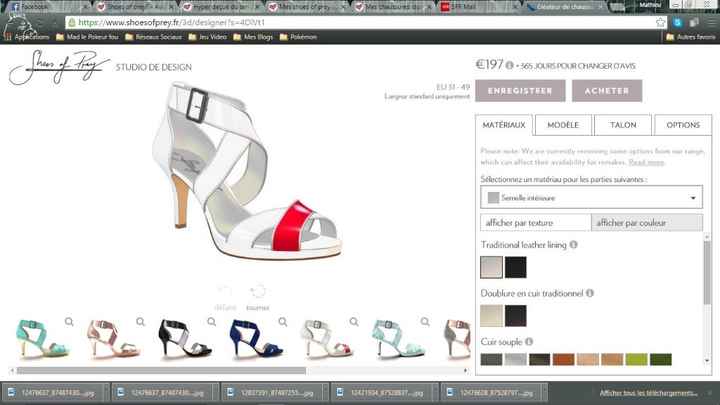The height and width of the screenshot is (405, 720).
Task: Click the ACHETER button
Action: [x=607, y=91]
